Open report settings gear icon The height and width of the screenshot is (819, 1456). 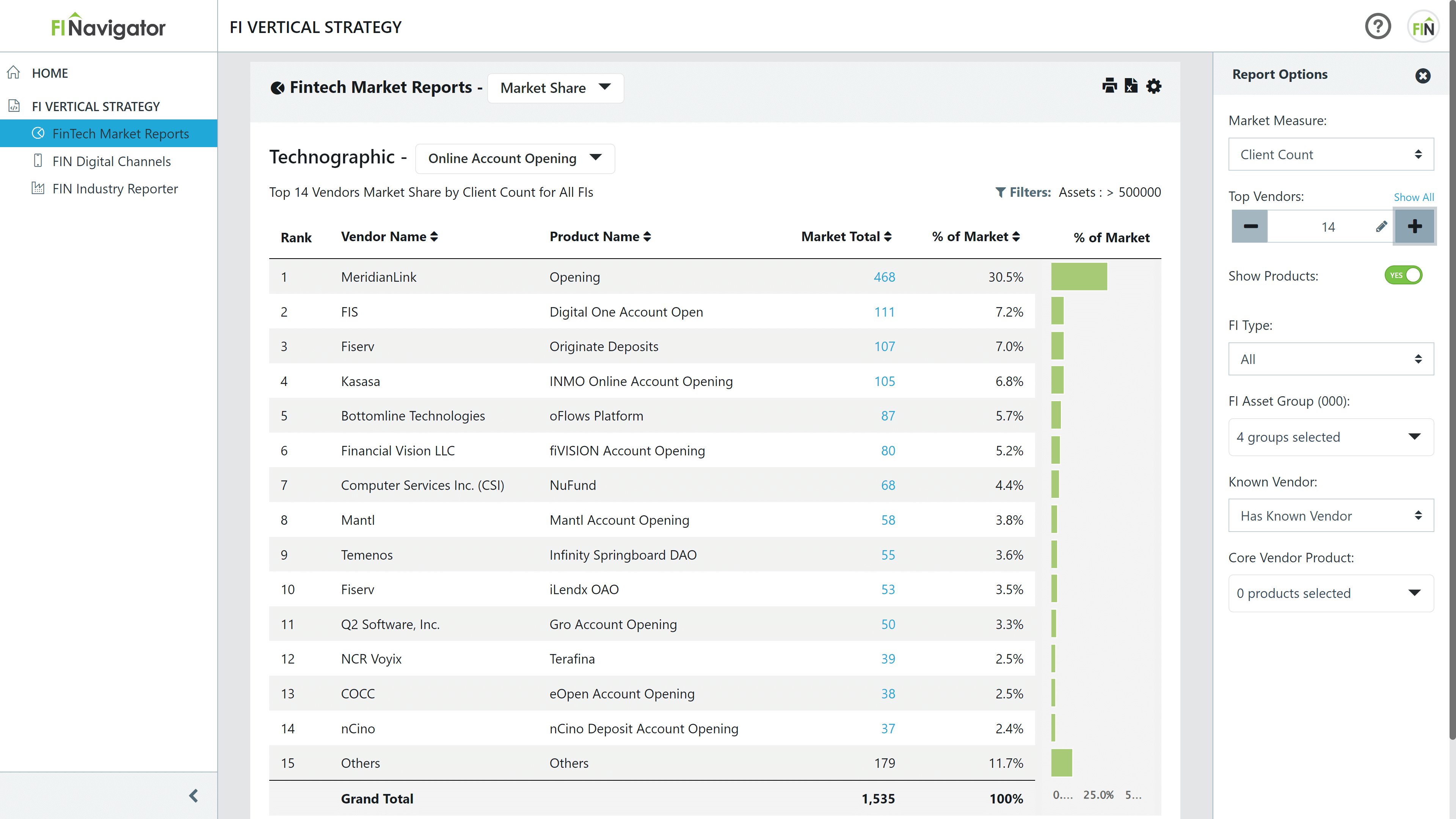point(1153,86)
